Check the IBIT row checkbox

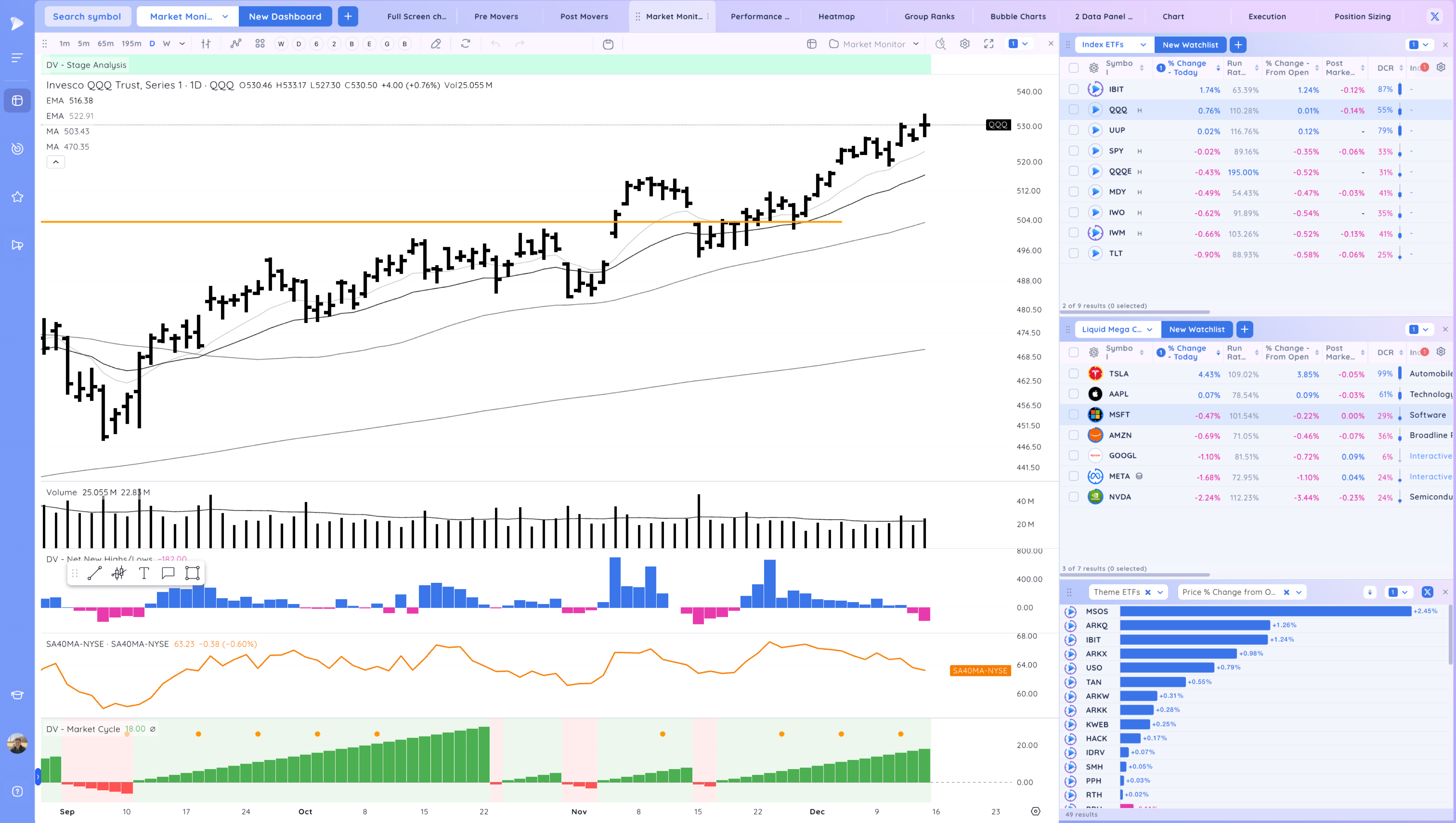(1073, 89)
